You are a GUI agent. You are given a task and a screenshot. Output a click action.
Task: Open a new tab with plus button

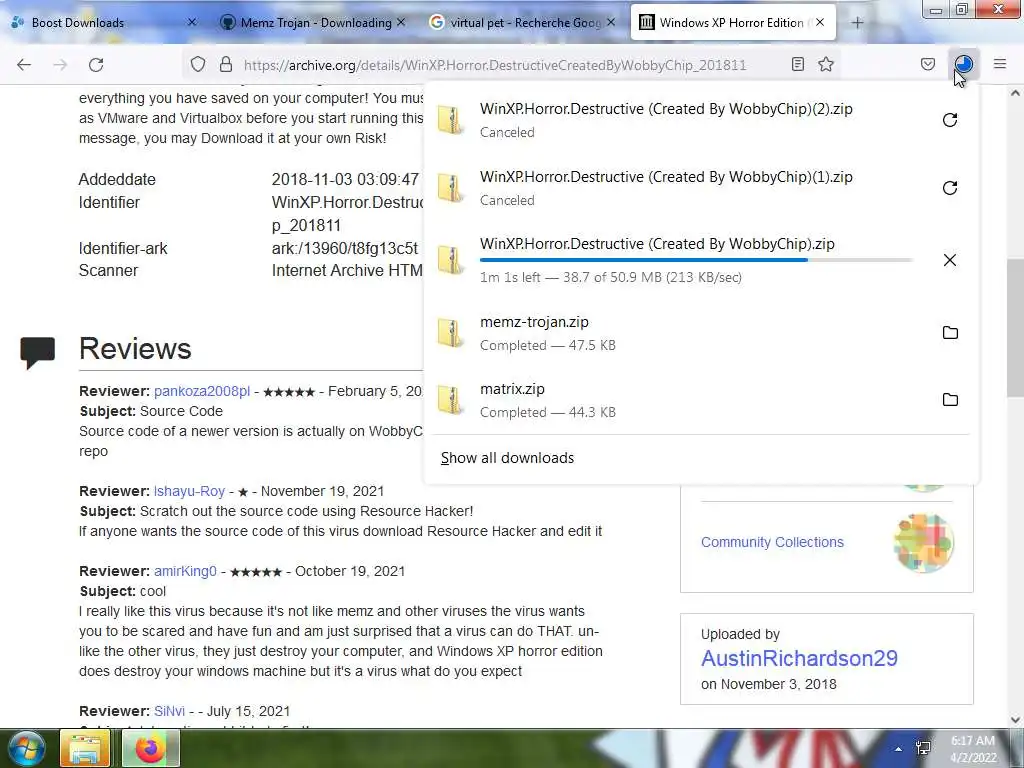pos(857,23)
